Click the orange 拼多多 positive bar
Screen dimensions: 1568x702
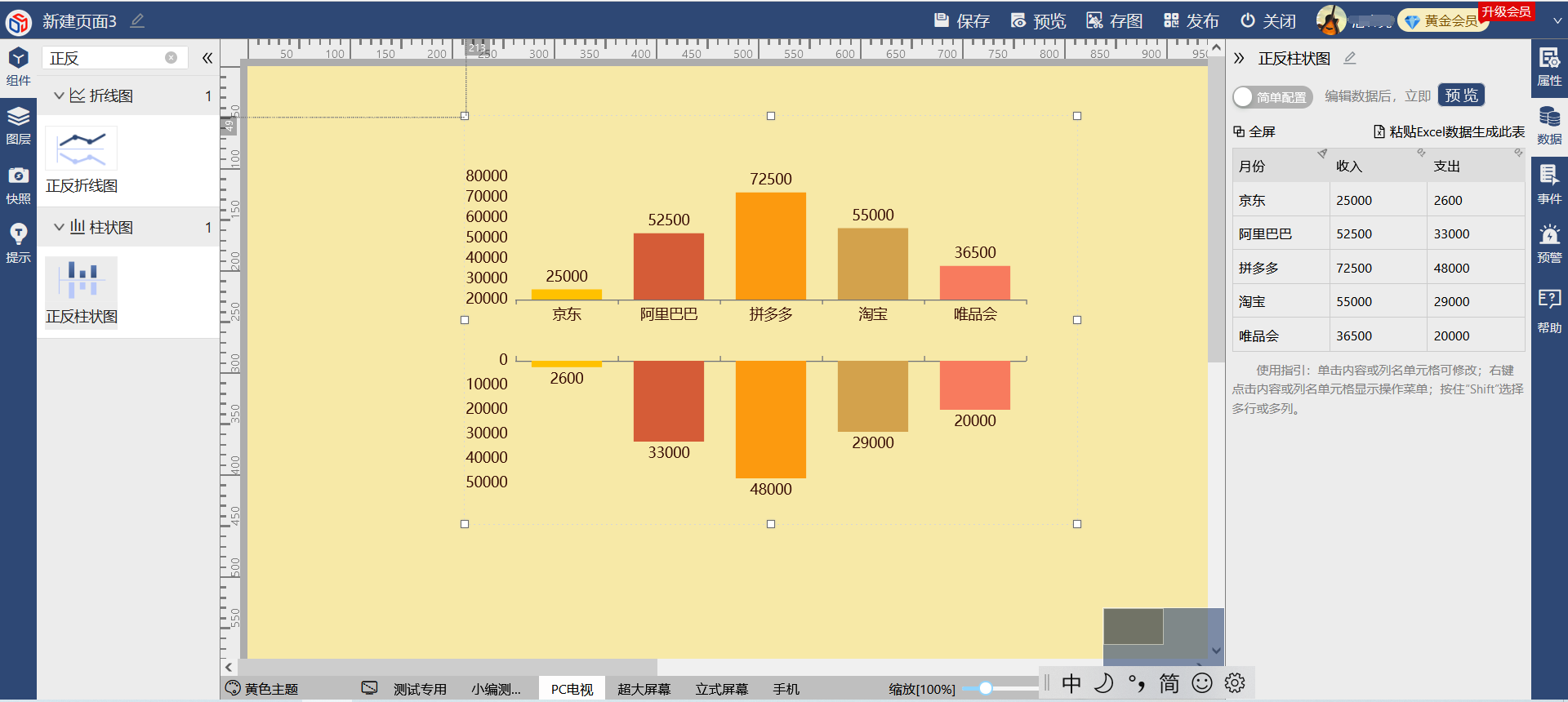click(770, 247)
